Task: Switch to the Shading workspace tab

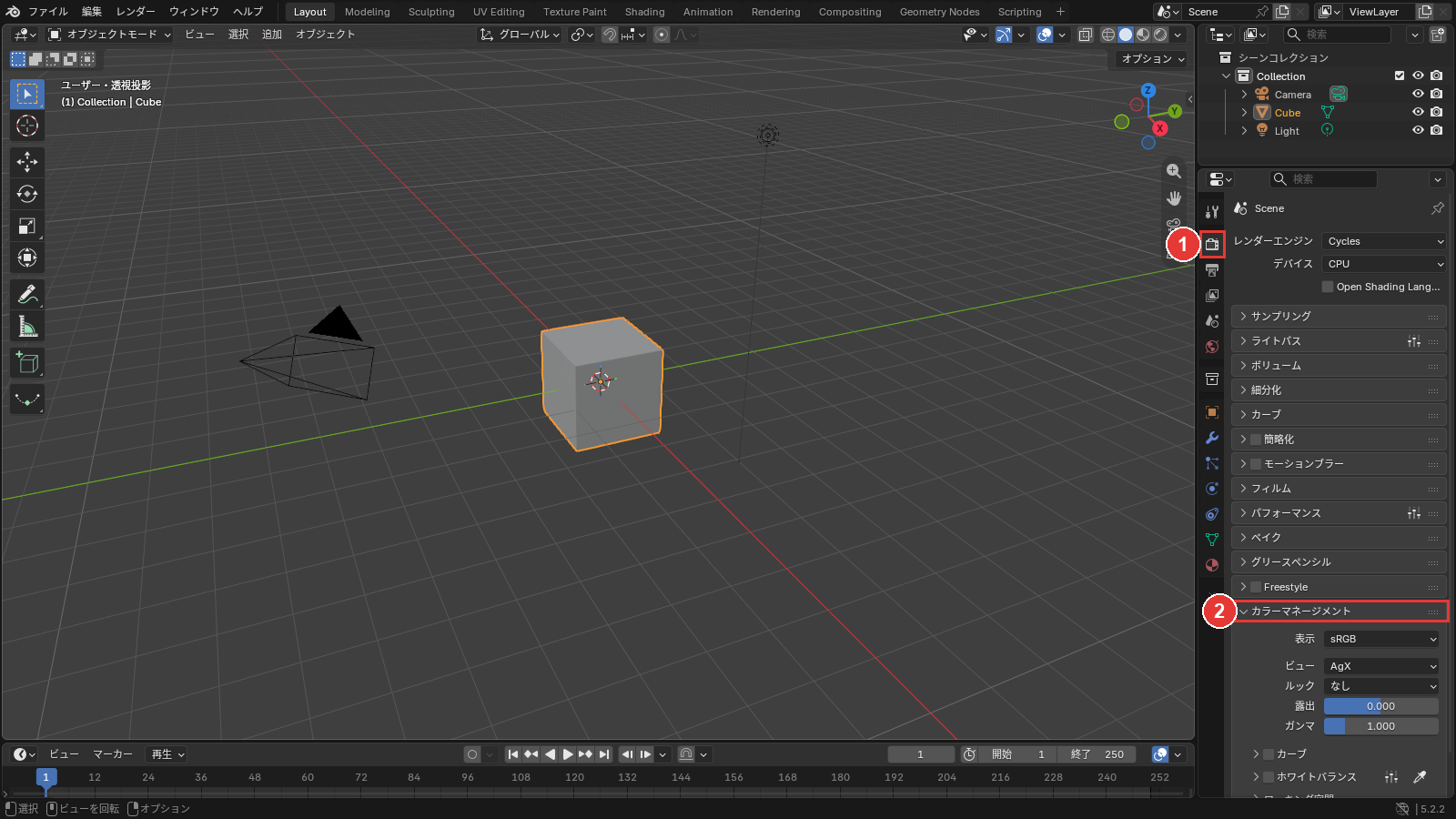Action: pos(644,12)
